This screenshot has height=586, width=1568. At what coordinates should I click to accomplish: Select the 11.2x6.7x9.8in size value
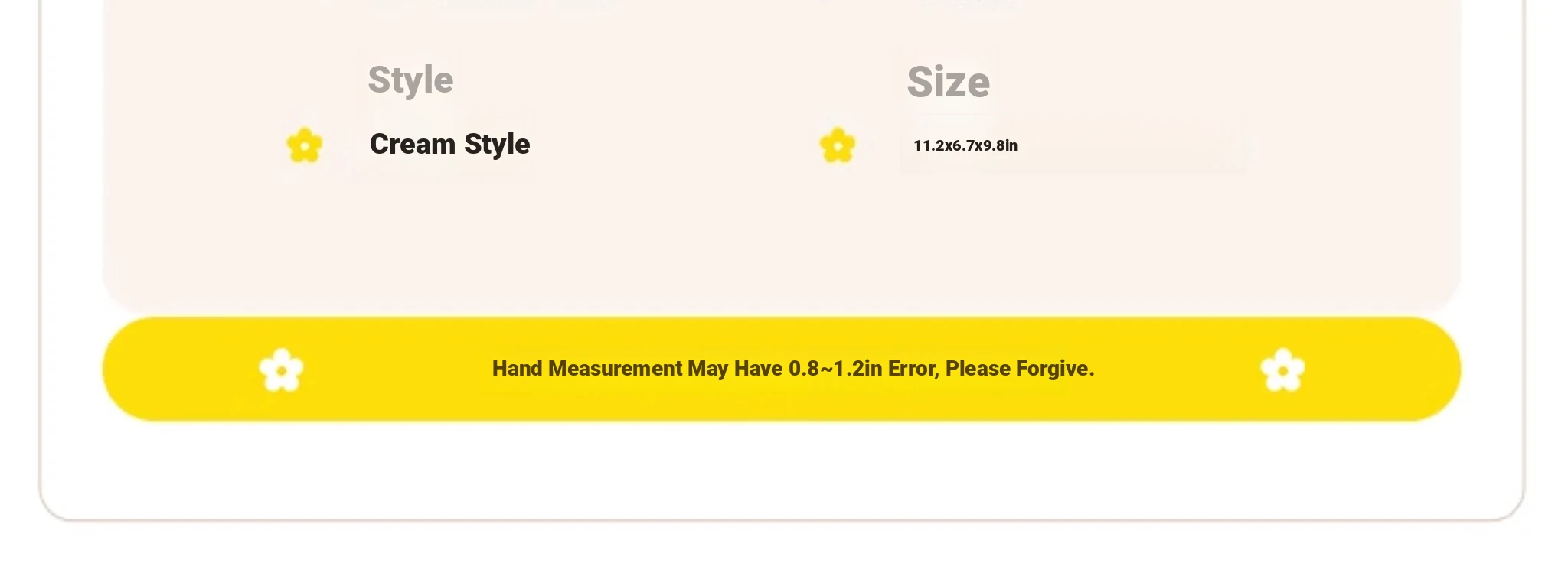(x=965, y=145)
